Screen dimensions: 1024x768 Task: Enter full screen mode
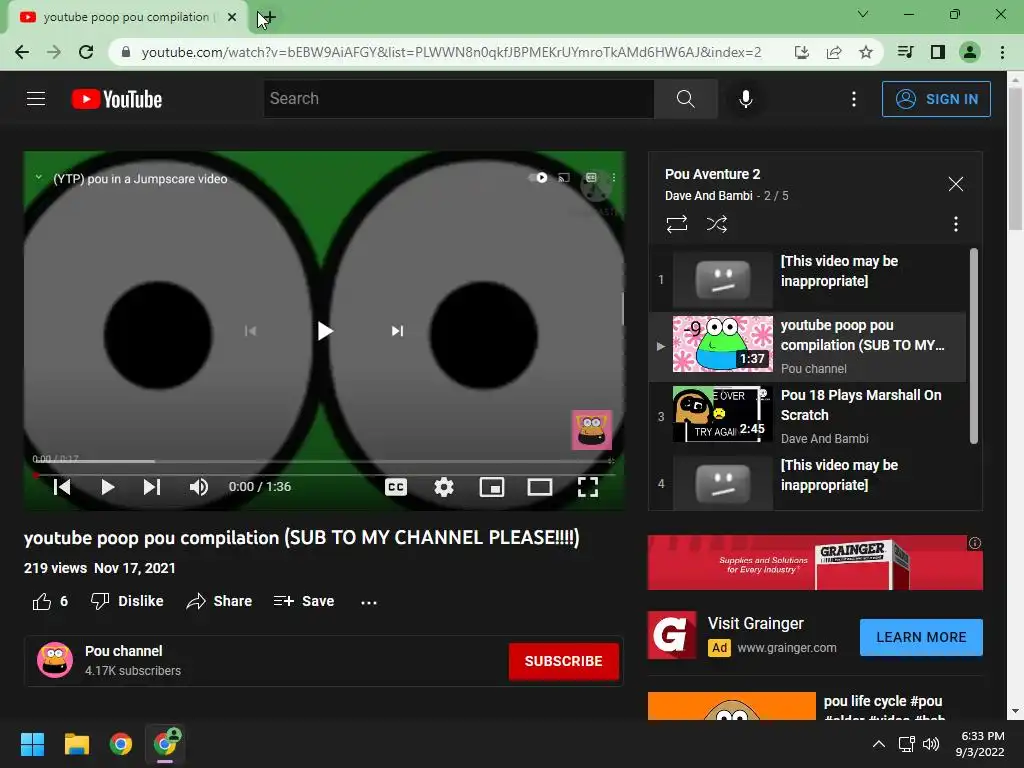[x=588, y=487]
